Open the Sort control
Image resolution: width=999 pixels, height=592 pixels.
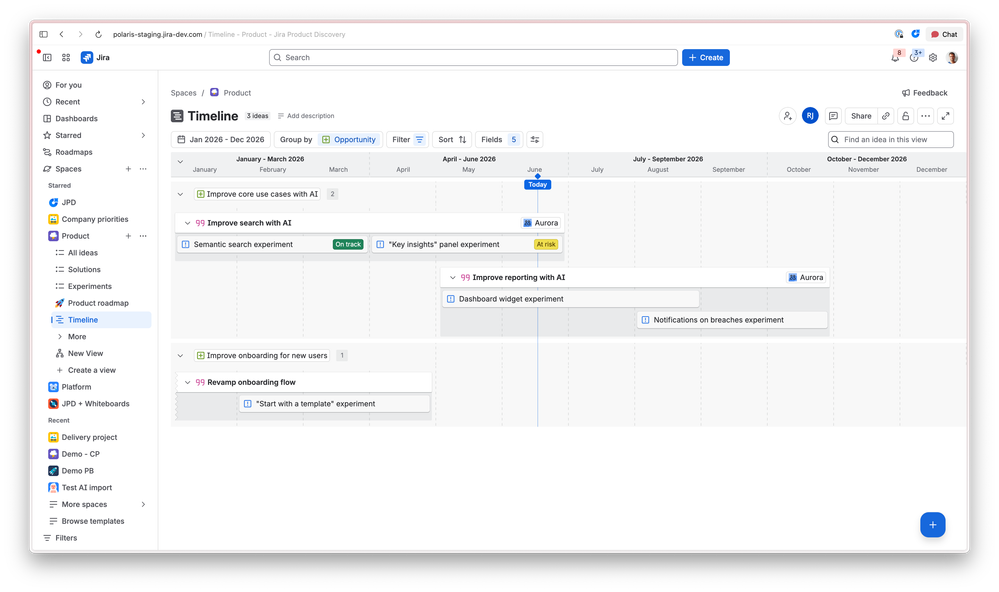coord(452,140)
